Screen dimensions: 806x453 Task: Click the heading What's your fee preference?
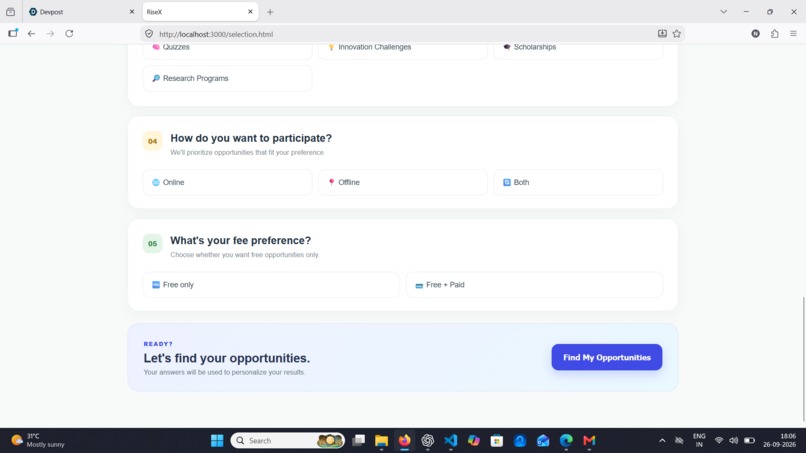click(241, 241)
